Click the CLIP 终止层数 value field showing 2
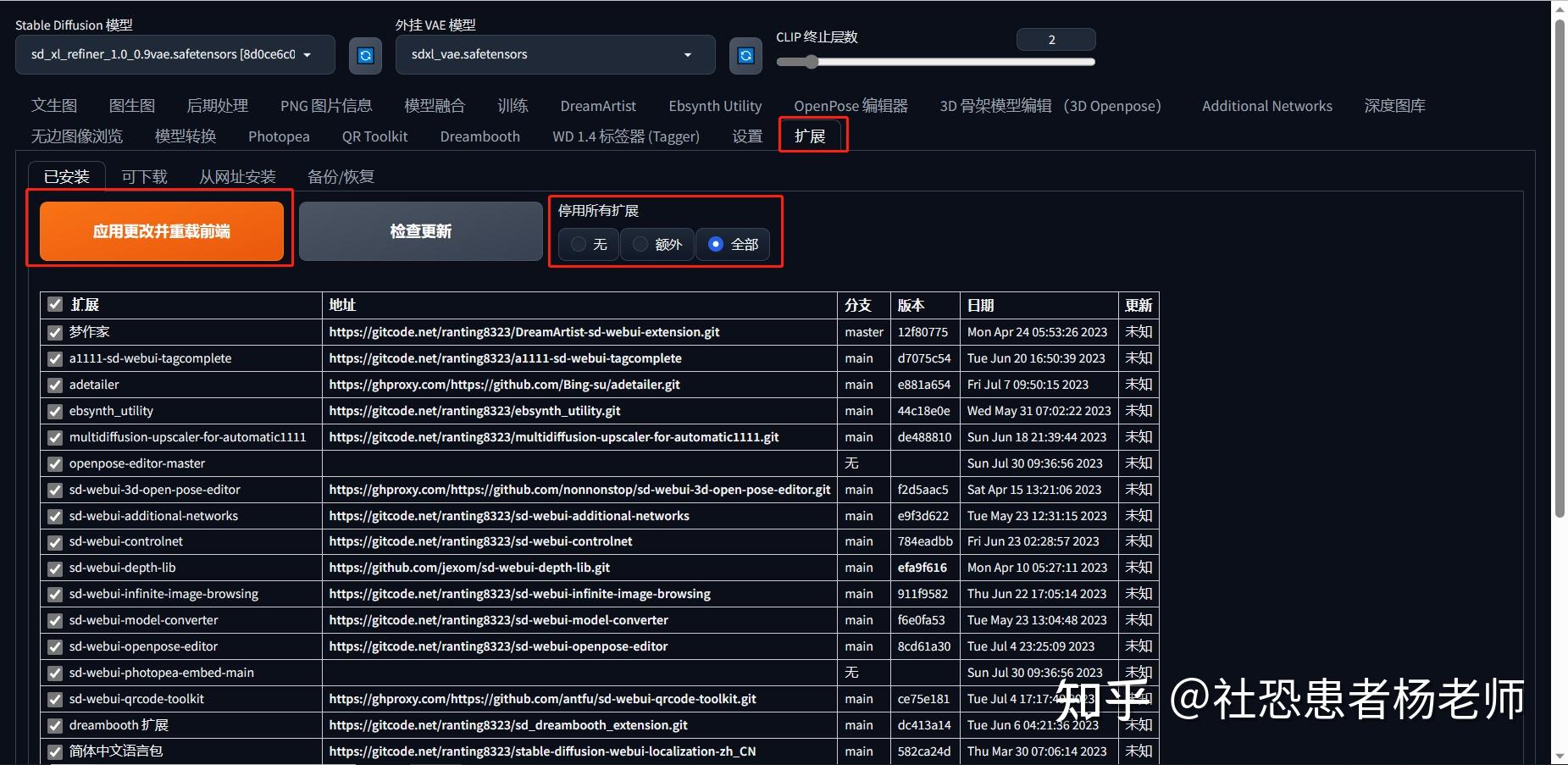The width and height of the screenshot is (1568, 765). pos(1055,39)
